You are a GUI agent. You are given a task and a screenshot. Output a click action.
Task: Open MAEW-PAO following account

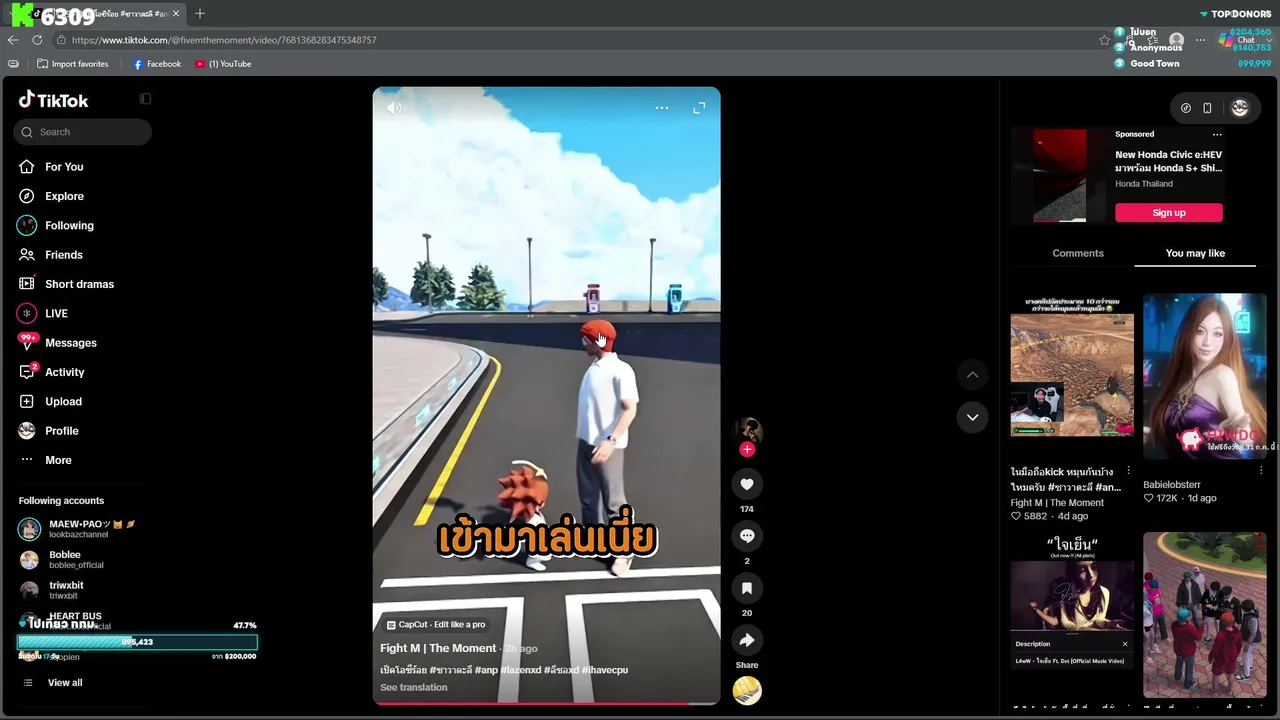80,529
